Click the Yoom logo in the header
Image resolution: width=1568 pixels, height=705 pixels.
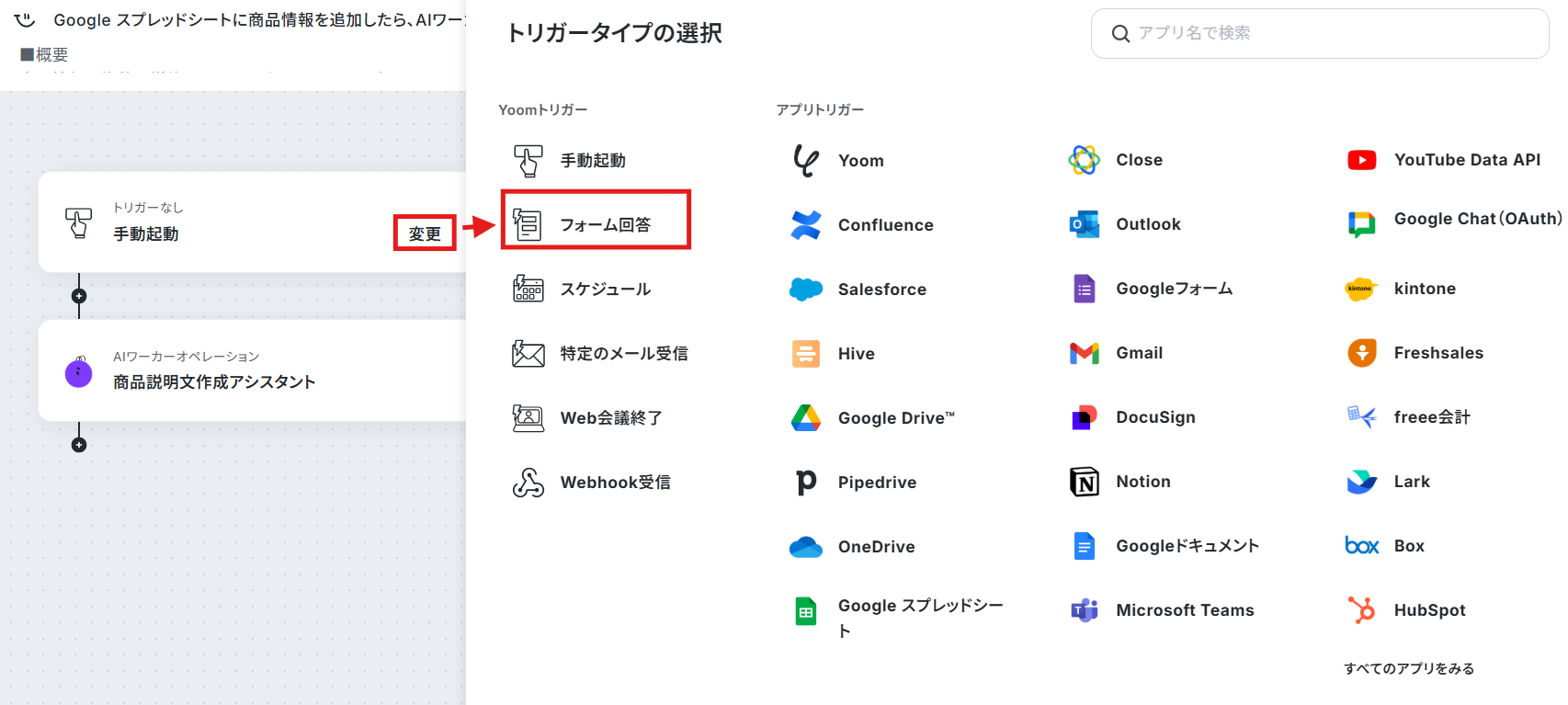click(25, 20)
